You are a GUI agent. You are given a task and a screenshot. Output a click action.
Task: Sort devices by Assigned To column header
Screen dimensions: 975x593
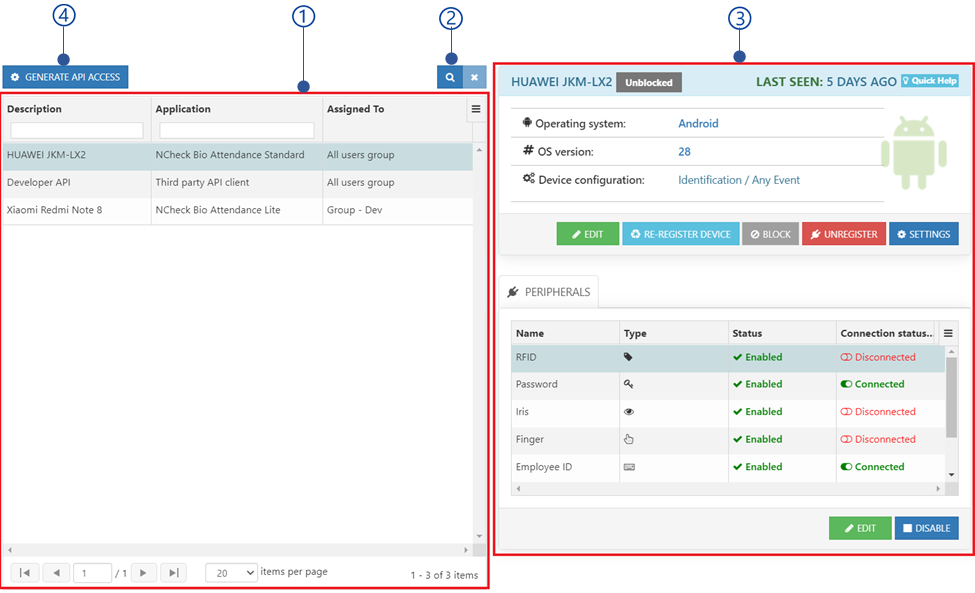point(356,109)
